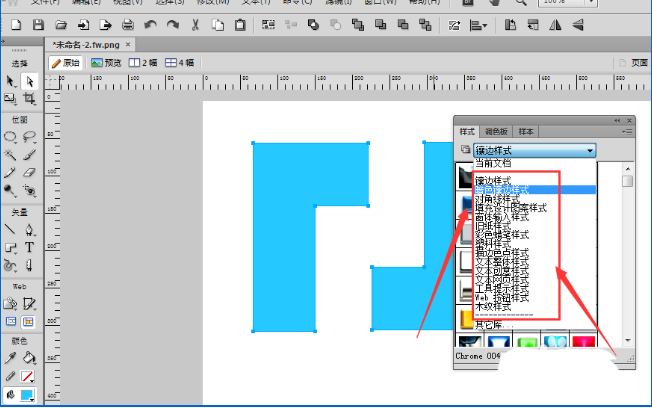Collapse the styles panel with double arrows
Screen dimensions: 652x408
point(617,121)
